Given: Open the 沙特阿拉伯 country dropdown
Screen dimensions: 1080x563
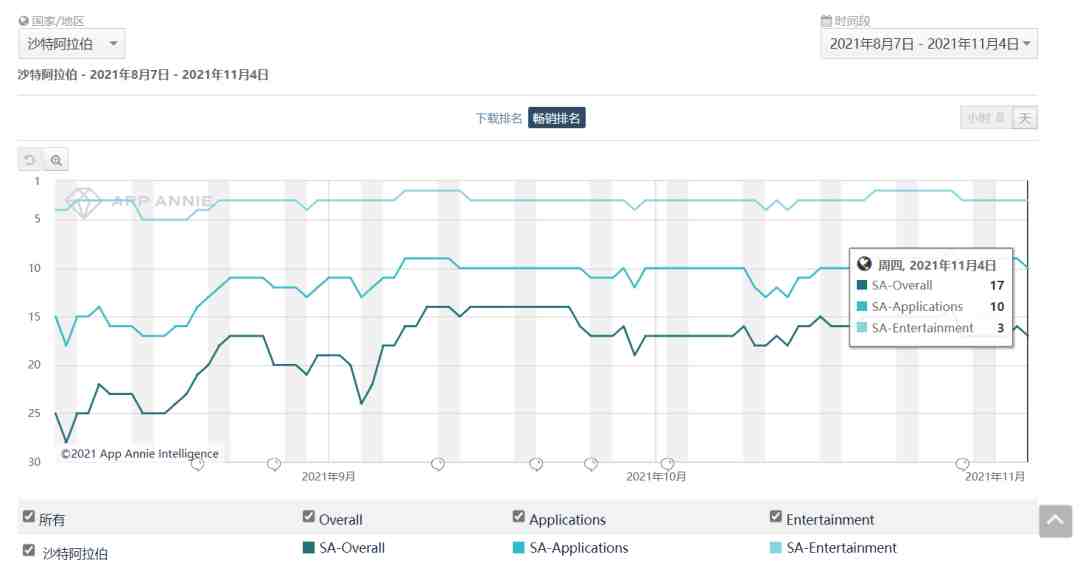Looking at the screenshot, I should tap(72, 44).
